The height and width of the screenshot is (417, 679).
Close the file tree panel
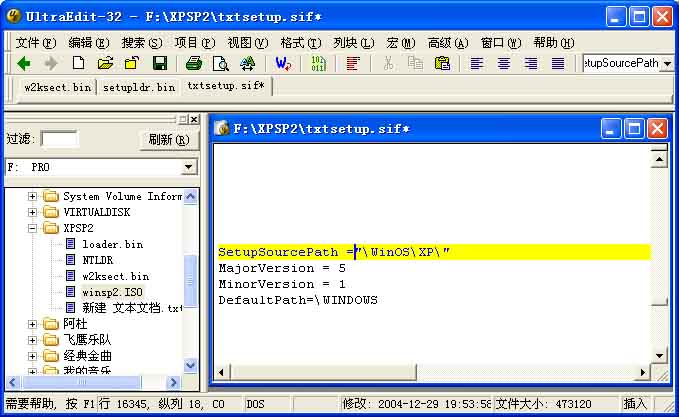[x=194, y=119]
